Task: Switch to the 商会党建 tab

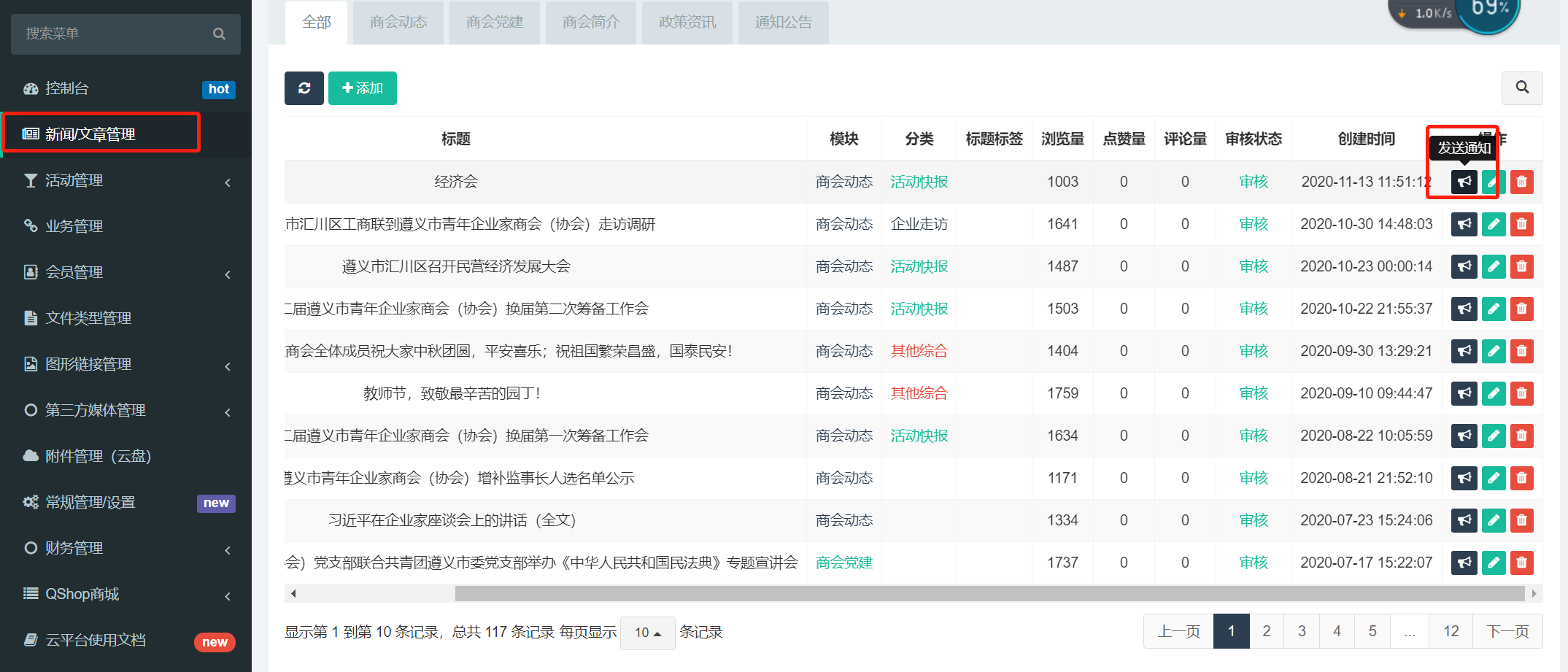Action: pos(495,23)
